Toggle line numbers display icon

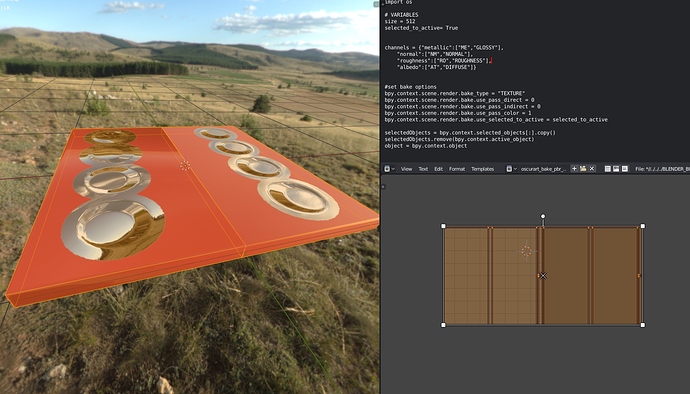[608, 169]
